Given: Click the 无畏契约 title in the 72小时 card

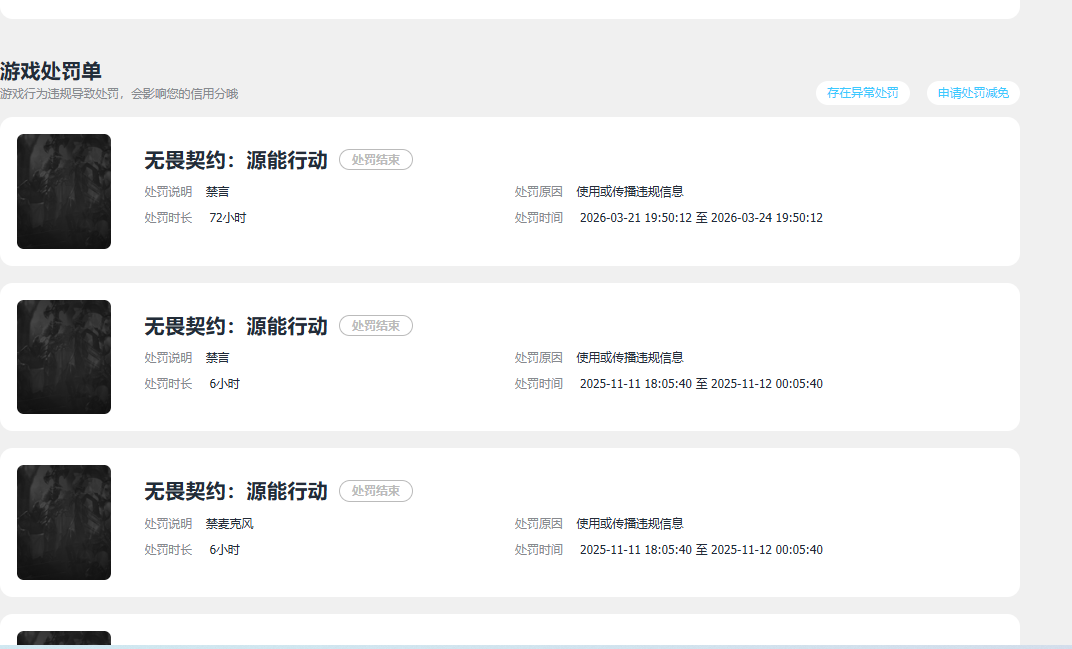Looking at the screenshot, I should coord(236,160).
